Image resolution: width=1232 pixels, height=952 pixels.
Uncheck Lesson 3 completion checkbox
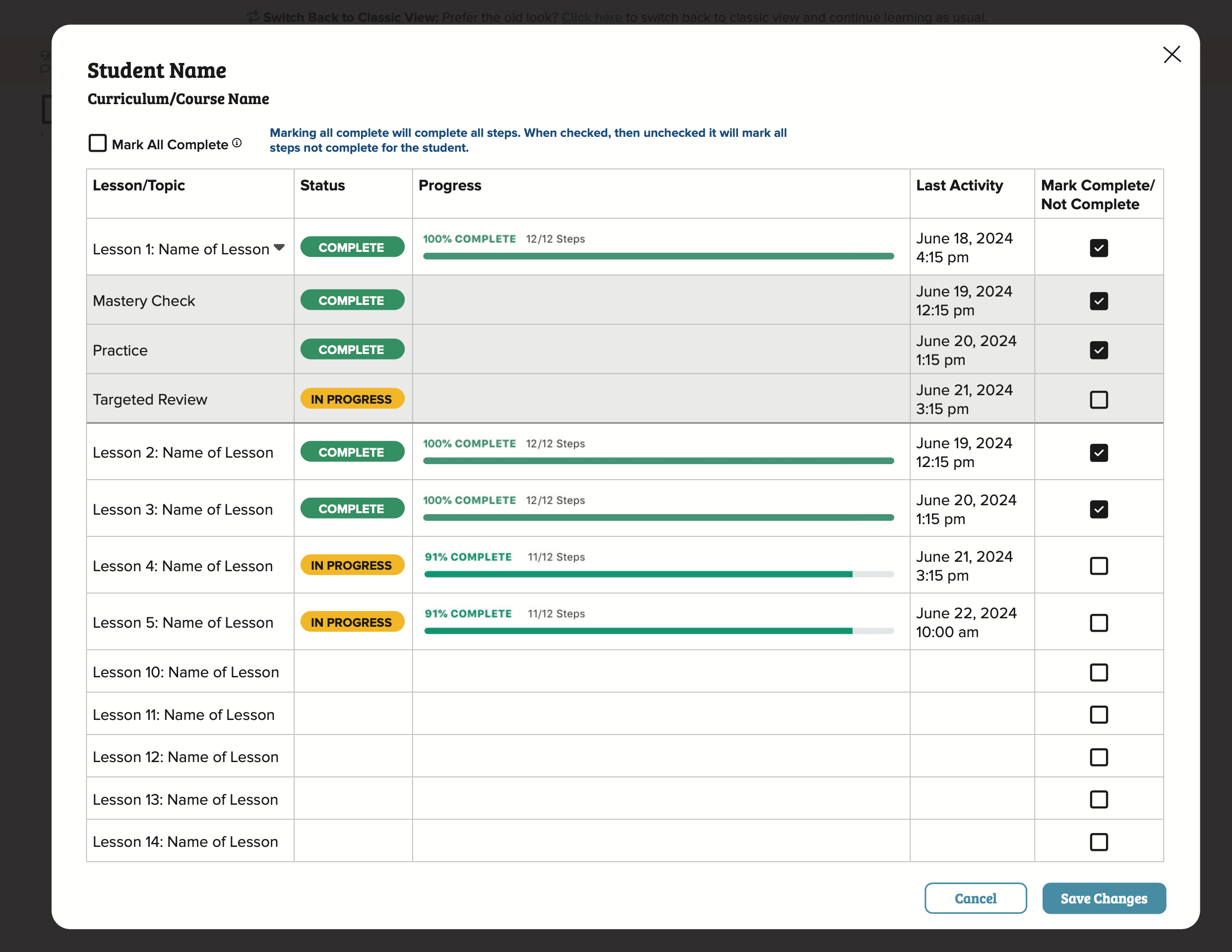point(1098,509)
